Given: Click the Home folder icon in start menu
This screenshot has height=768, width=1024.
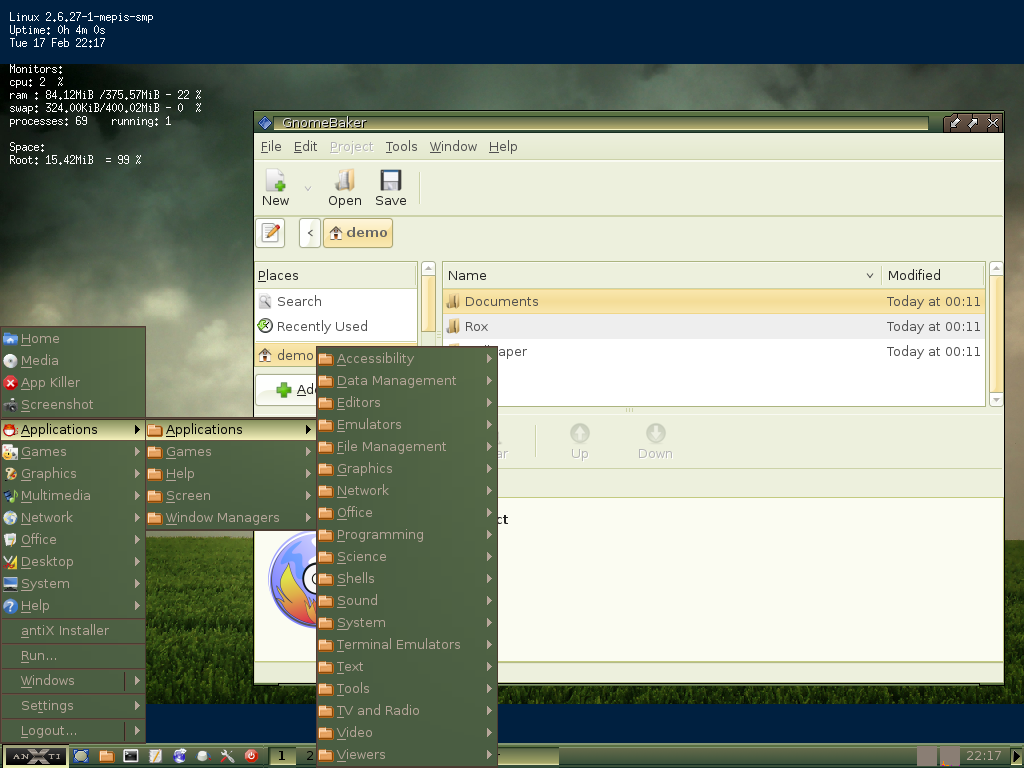Looking at the screenshot, I should coord(10,339).
